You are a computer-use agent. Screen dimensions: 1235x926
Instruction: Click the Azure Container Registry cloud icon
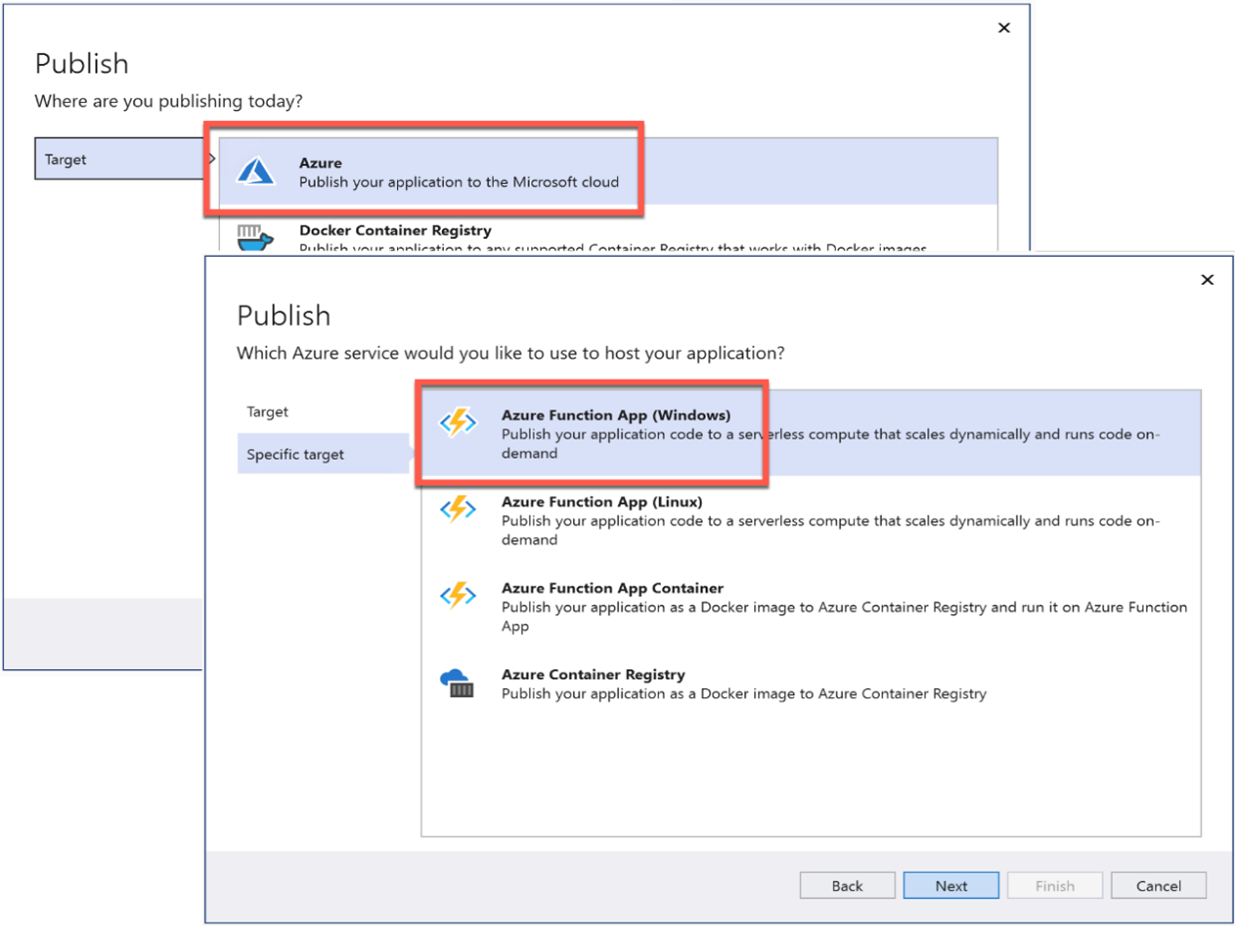click(458, 683)
